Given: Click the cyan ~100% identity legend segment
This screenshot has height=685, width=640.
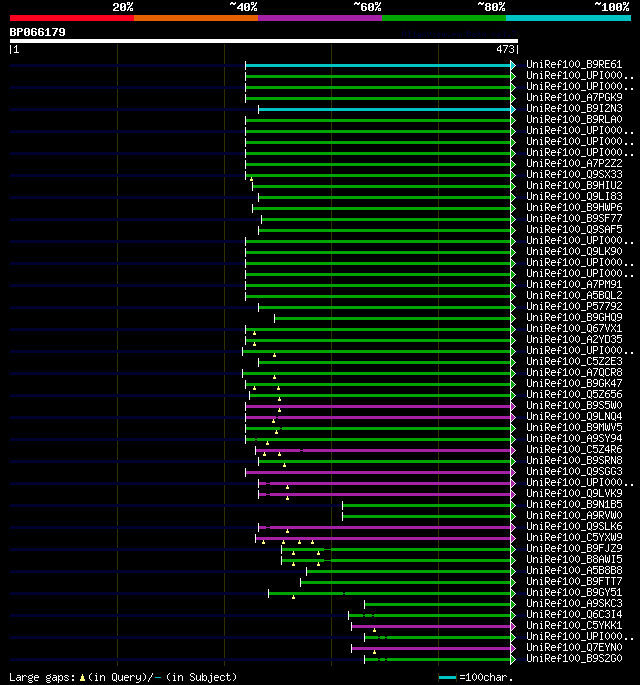Looking at the screenshot, I should click(x=568, y=18).
